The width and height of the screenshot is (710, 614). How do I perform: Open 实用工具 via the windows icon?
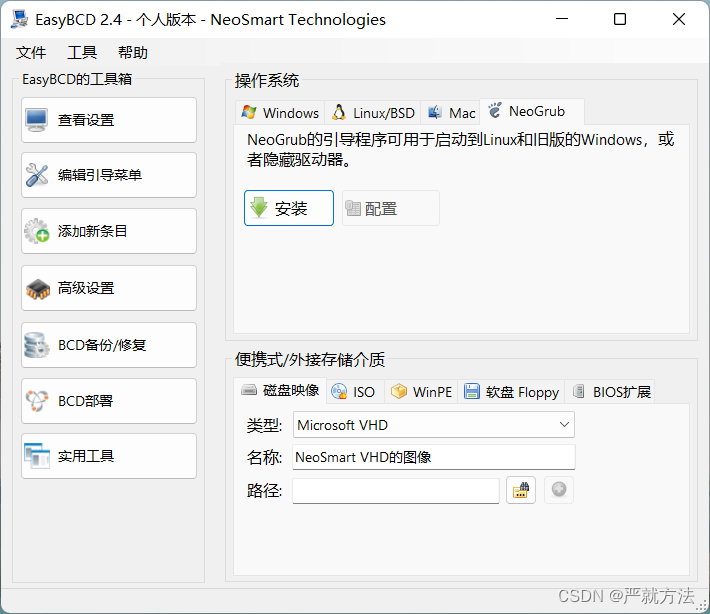click(x=37, y=456)
